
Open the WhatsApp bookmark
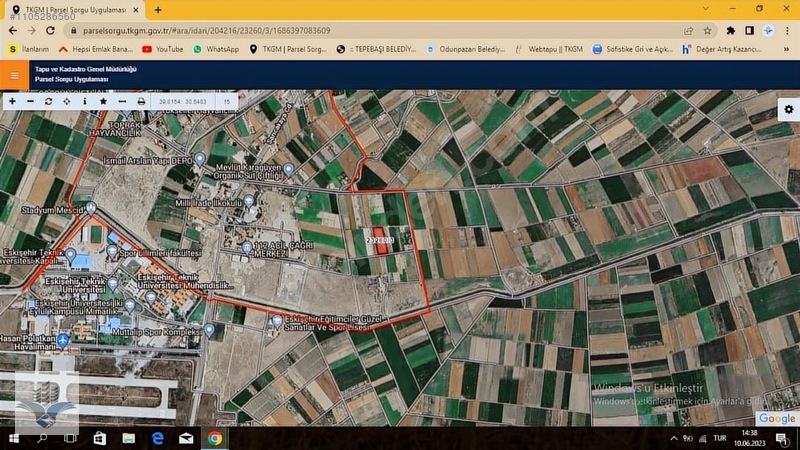coord(216,49)
